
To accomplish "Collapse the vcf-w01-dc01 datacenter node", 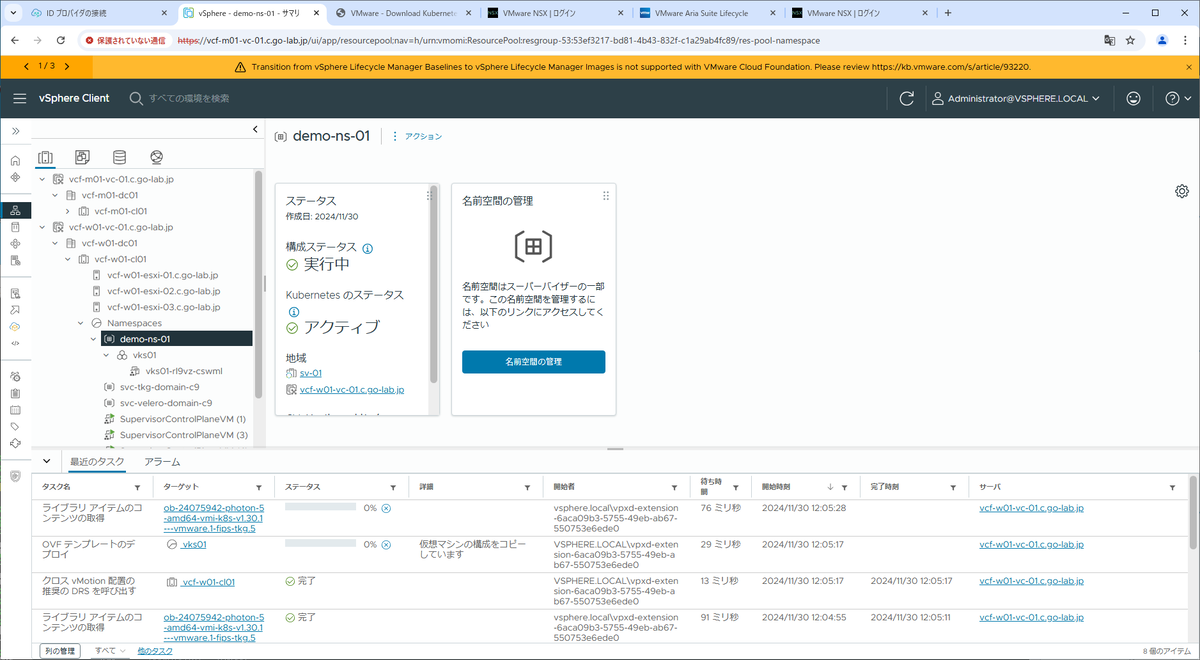I will (x=55, y=243).
